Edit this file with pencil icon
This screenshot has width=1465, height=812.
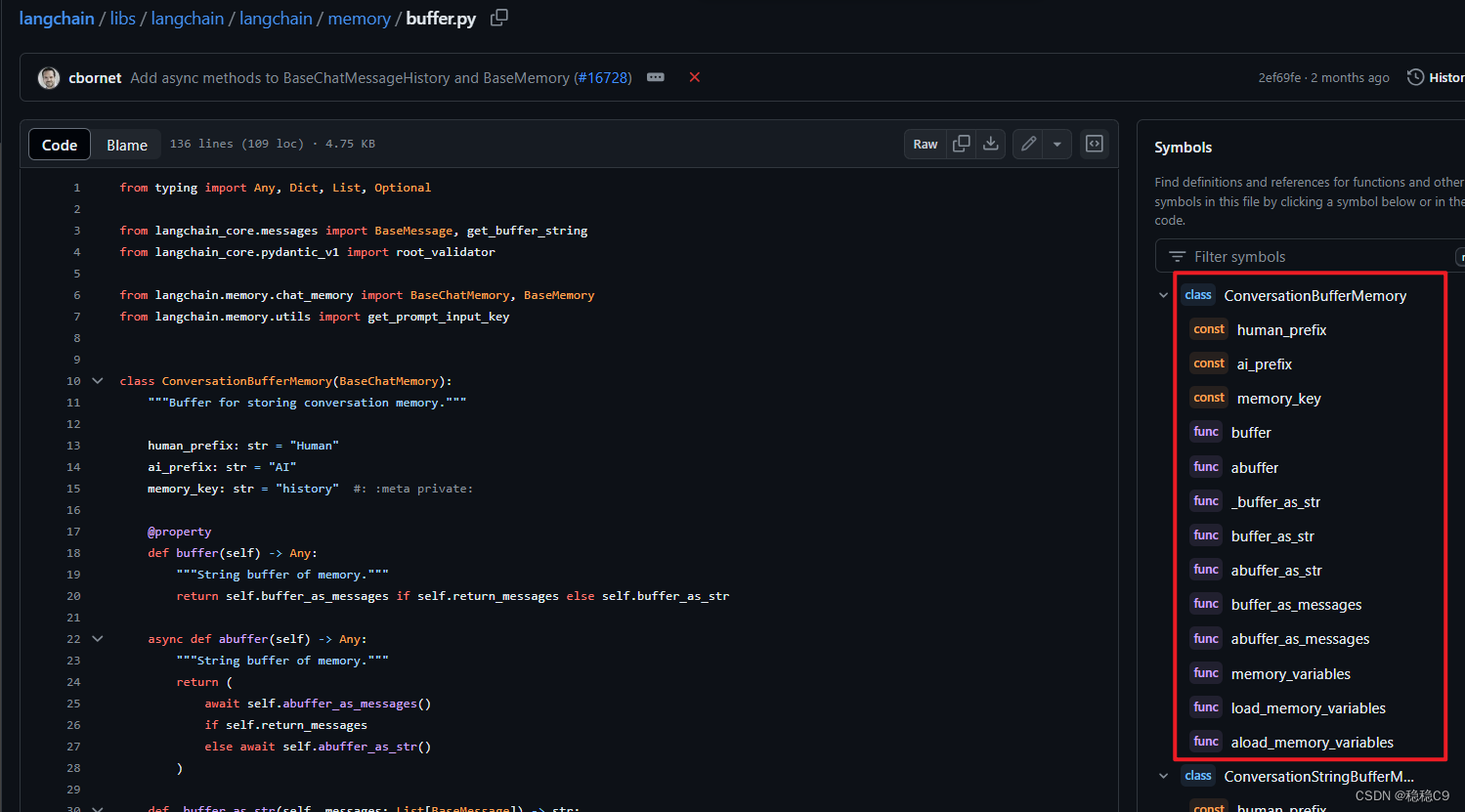[1028, 144]
